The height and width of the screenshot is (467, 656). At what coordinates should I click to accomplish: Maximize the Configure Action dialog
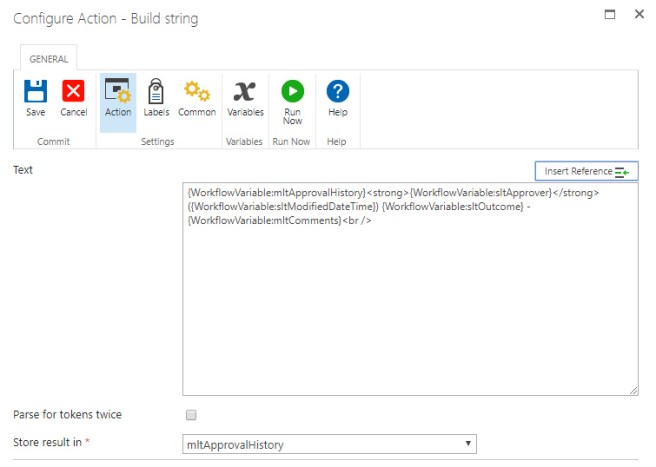point(610,14)
